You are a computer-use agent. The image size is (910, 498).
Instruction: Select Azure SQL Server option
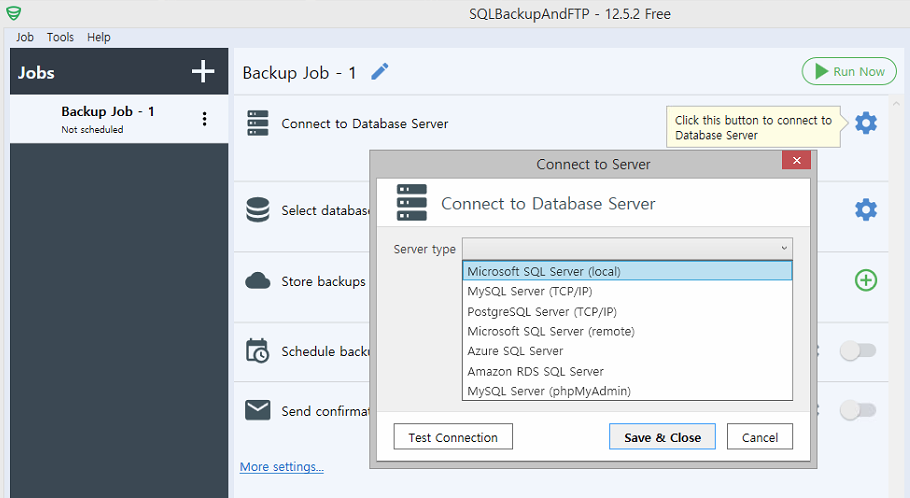click(x=627, y=351)
